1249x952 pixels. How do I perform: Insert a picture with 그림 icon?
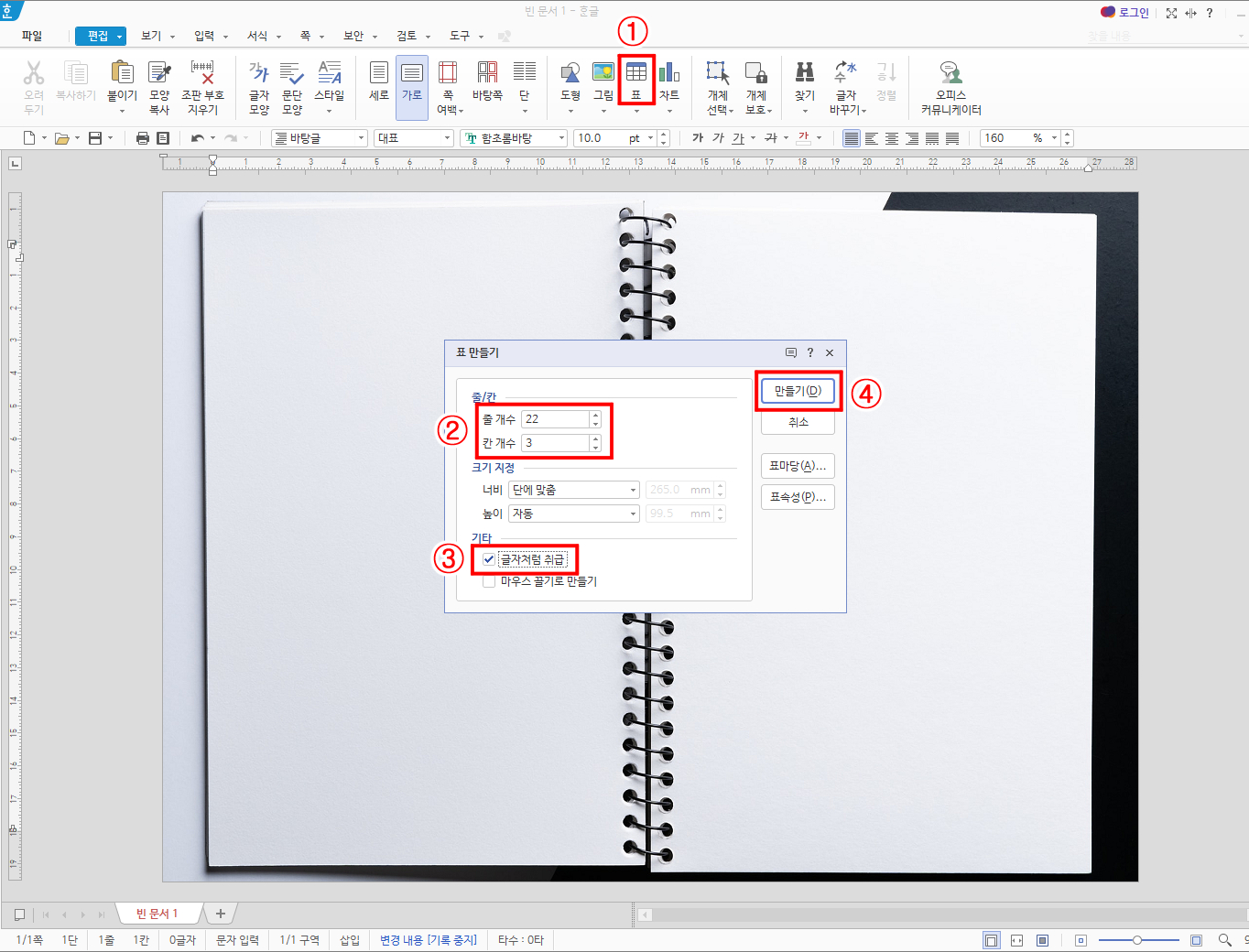point(603,73)
